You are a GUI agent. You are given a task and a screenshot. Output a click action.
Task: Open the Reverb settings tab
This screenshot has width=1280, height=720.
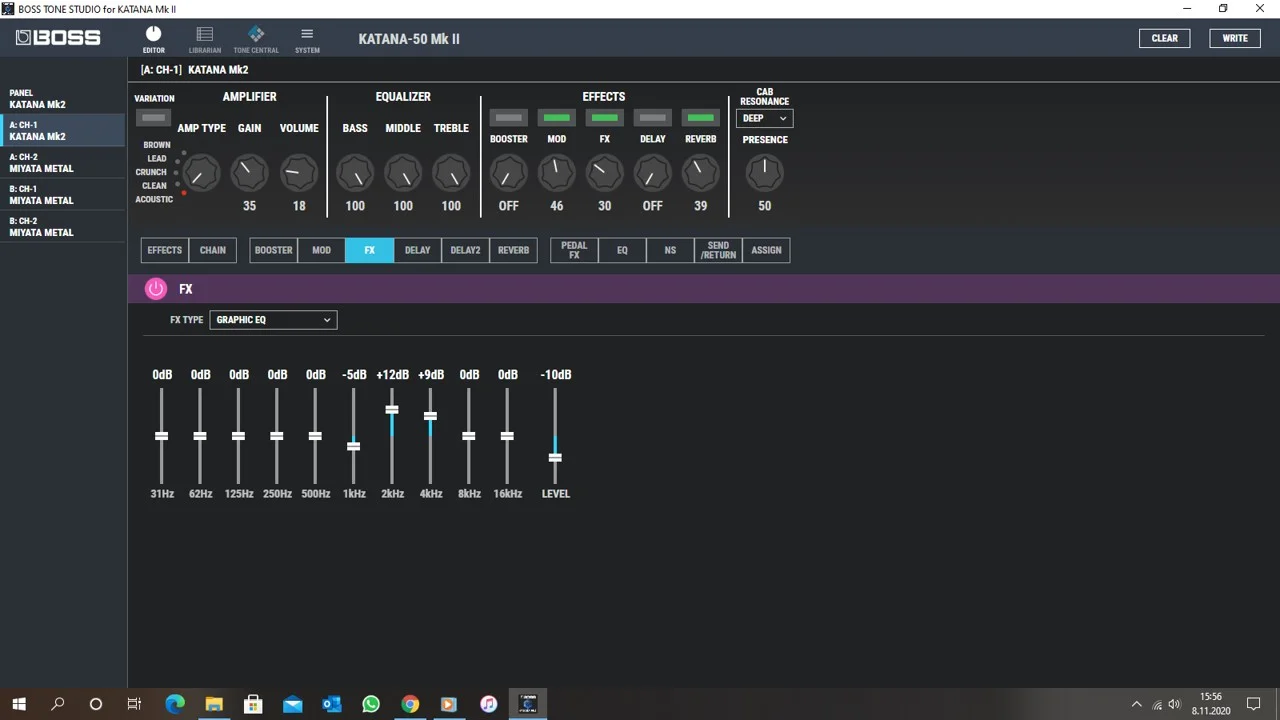point(513,250)
